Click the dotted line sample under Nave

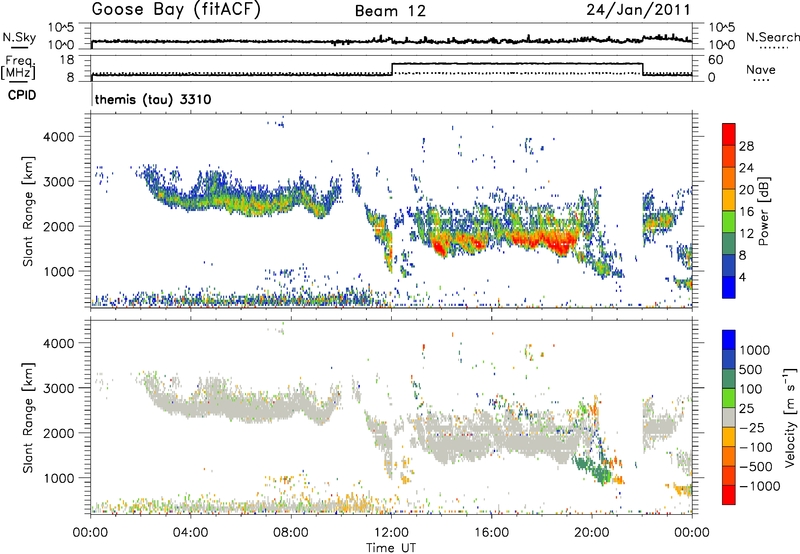(x=761, y=81)
